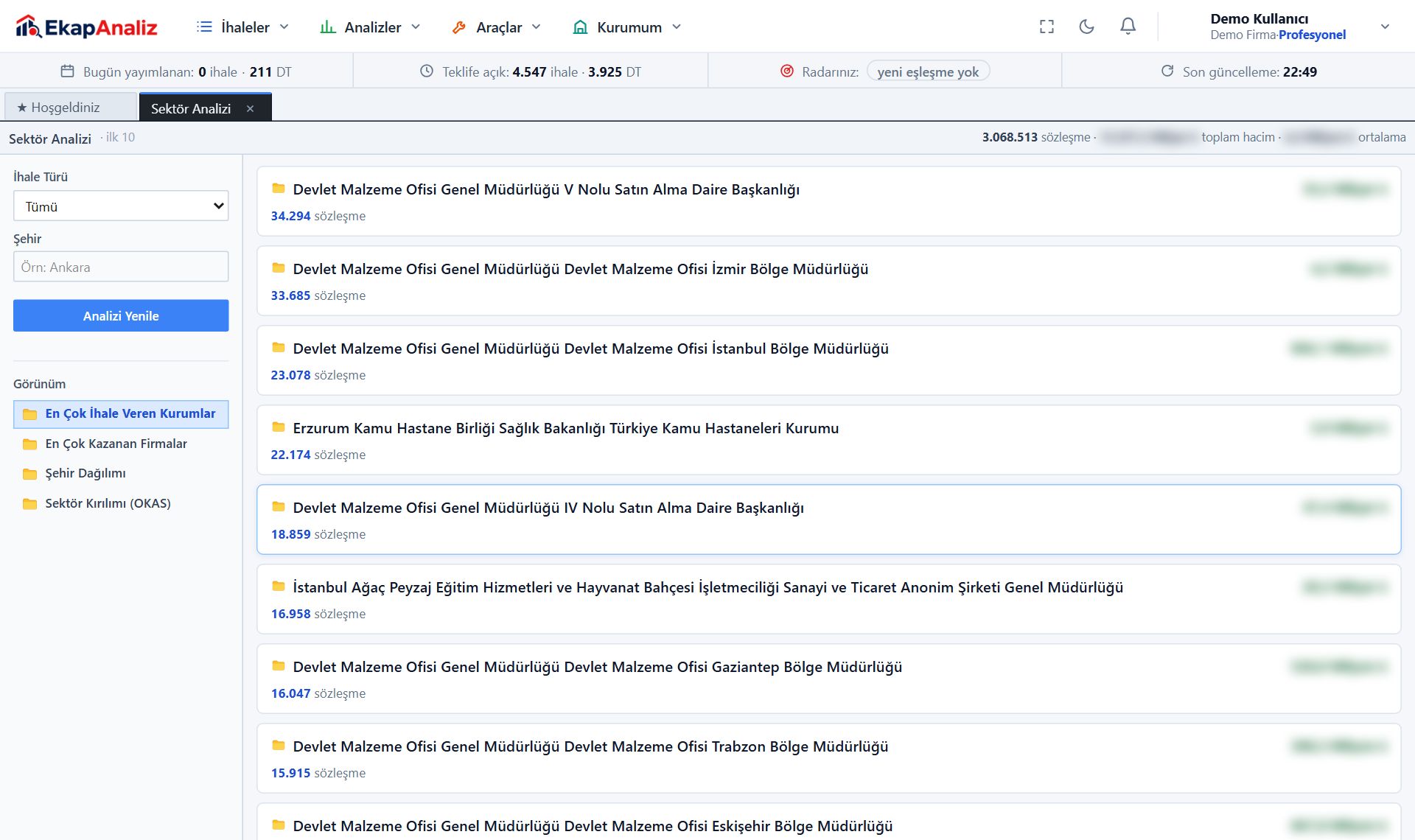Click the Analizi Yenile button
Image resolution: width=1415 pixels, height=840 pixels.
coord(121,315)
